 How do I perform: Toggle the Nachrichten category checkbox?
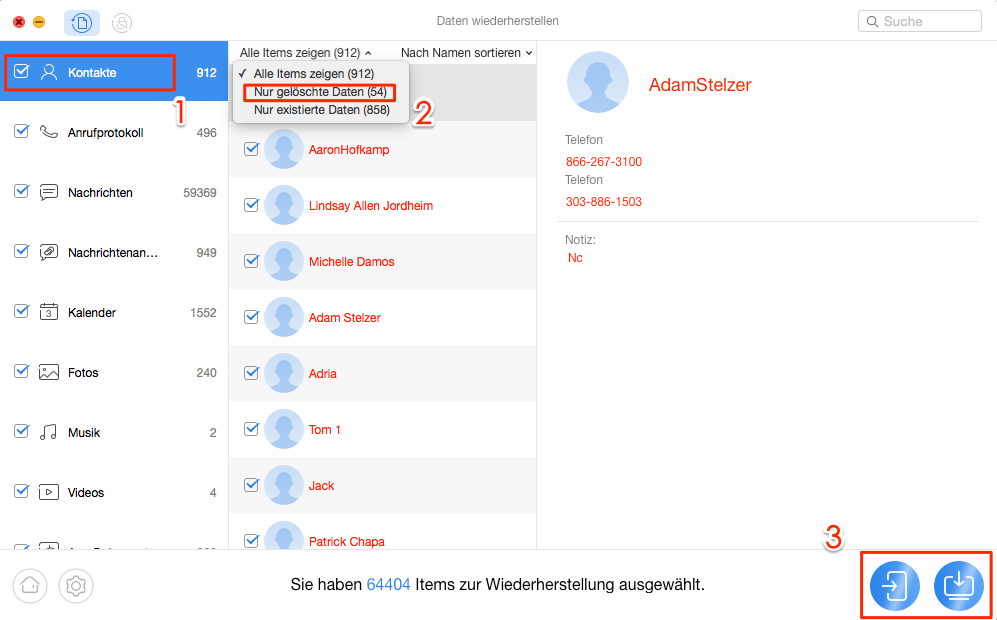(x=22, y=192)
